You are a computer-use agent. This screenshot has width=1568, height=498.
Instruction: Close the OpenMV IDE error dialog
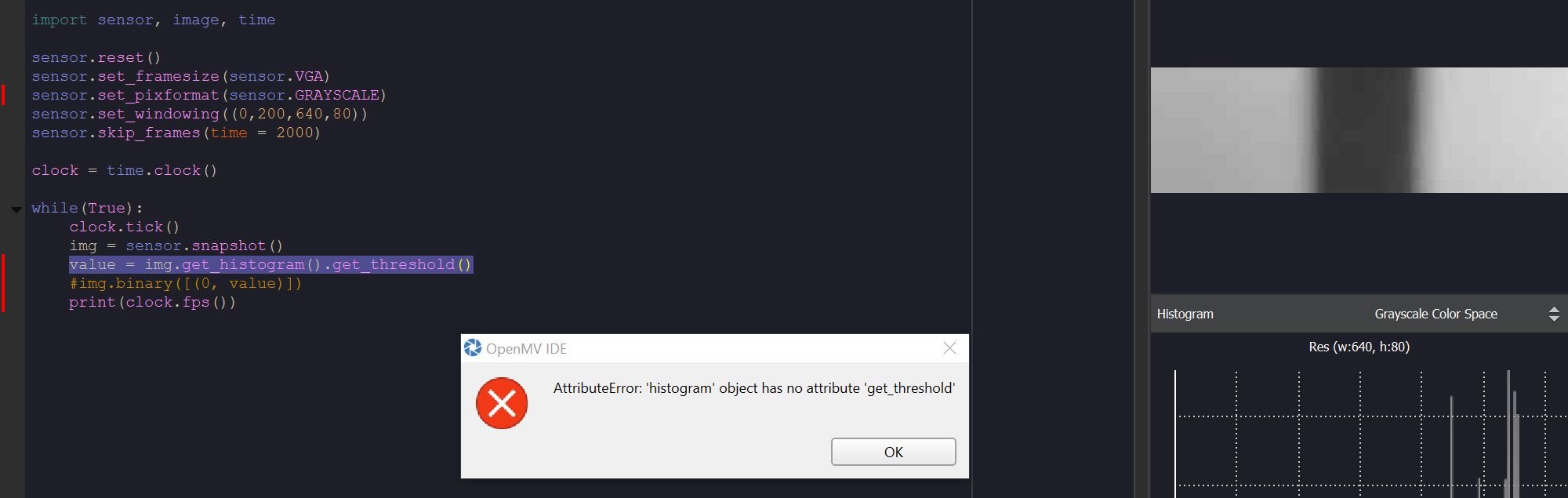(949, 348)
